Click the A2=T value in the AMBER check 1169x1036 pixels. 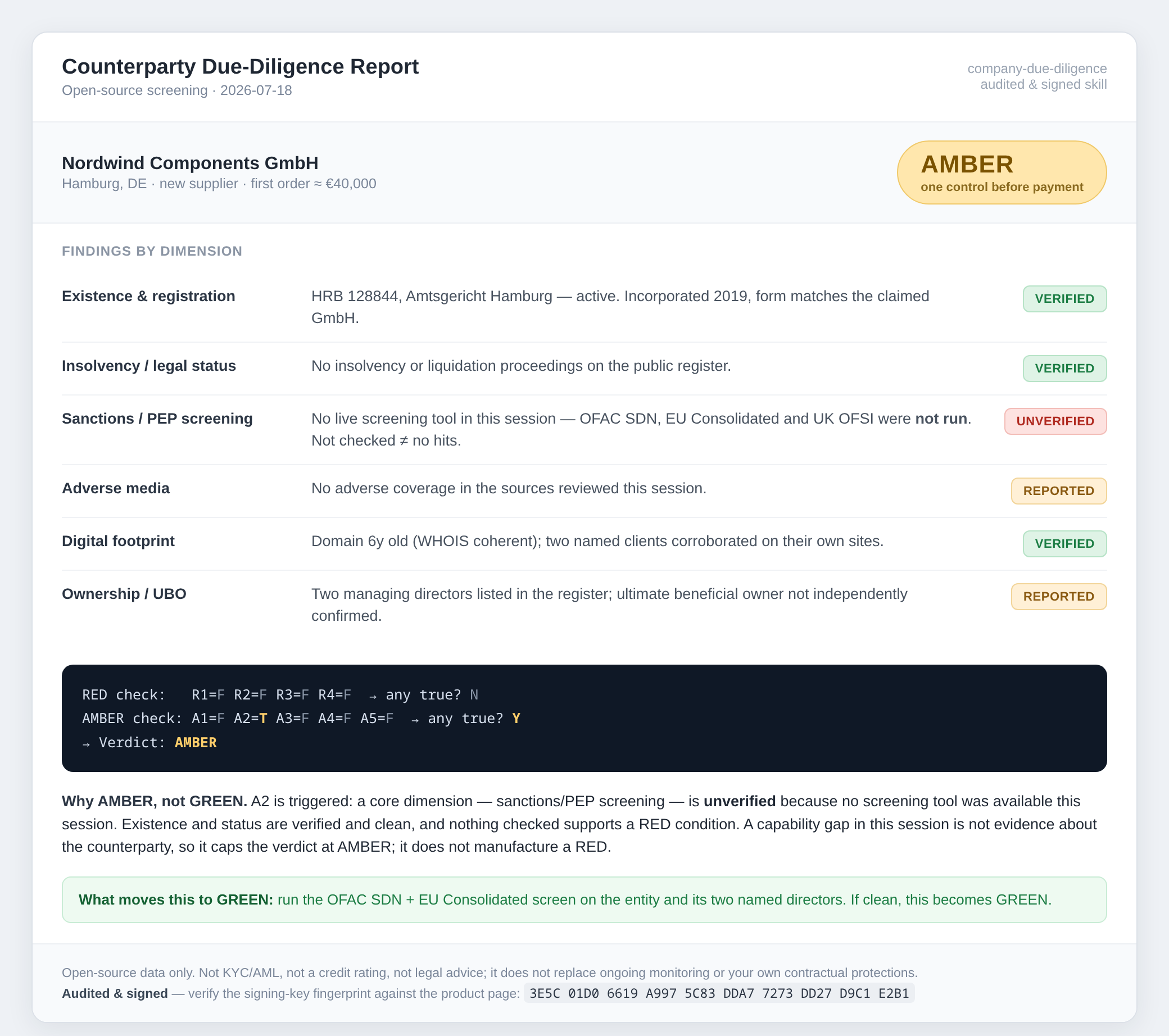click(x=250, y=718)
